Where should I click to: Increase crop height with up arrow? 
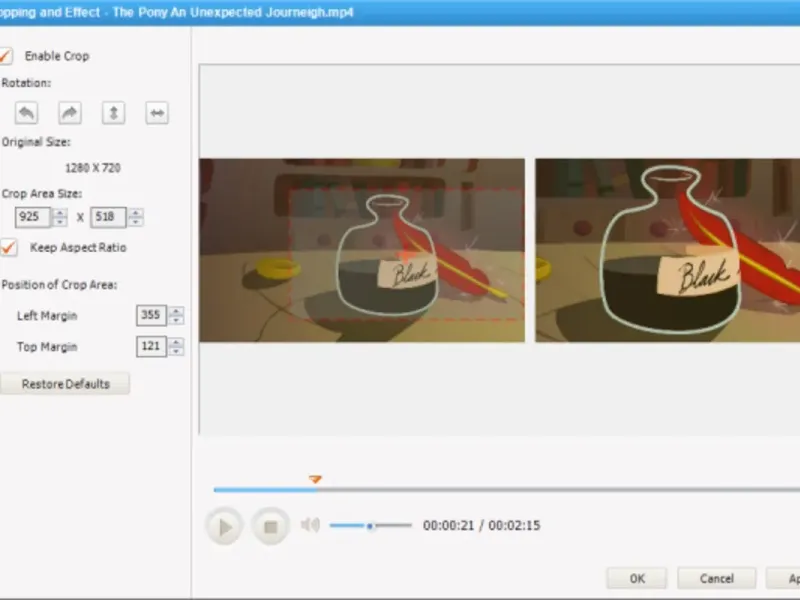pyautogui.click(x=136, y=212)
